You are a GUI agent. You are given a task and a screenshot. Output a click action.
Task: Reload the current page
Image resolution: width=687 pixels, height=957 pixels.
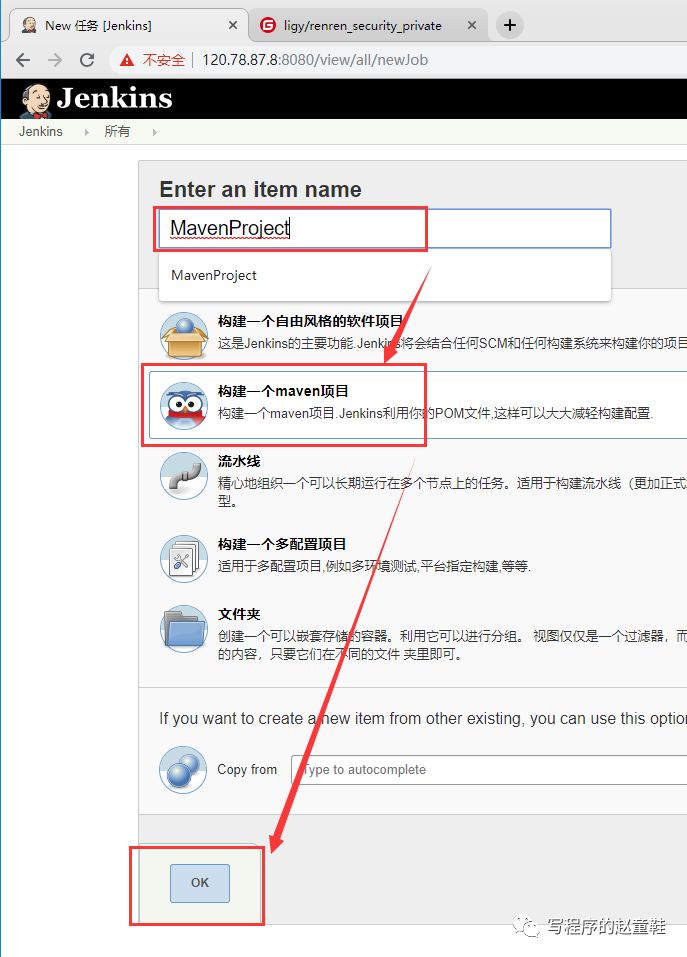(x=87, y=60)
